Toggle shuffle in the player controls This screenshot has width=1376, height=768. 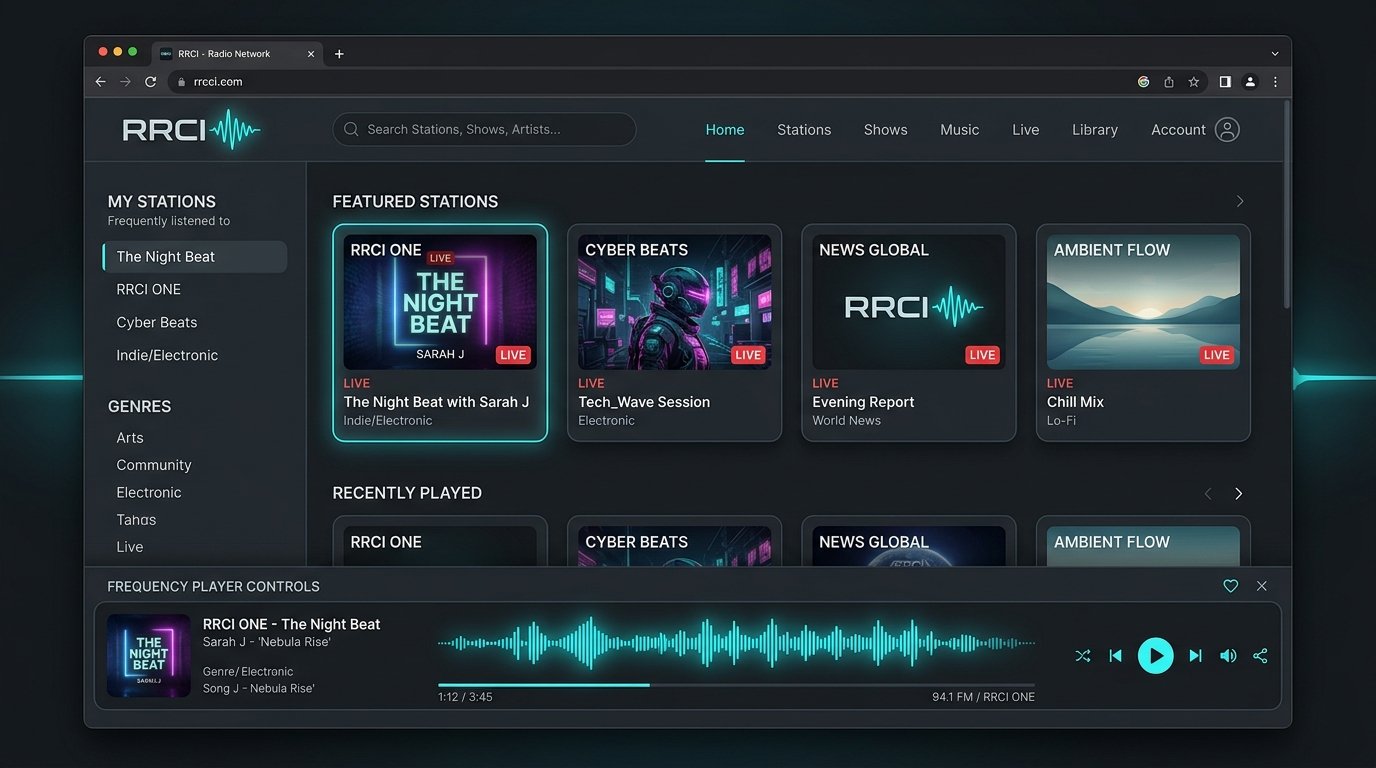1083,656
